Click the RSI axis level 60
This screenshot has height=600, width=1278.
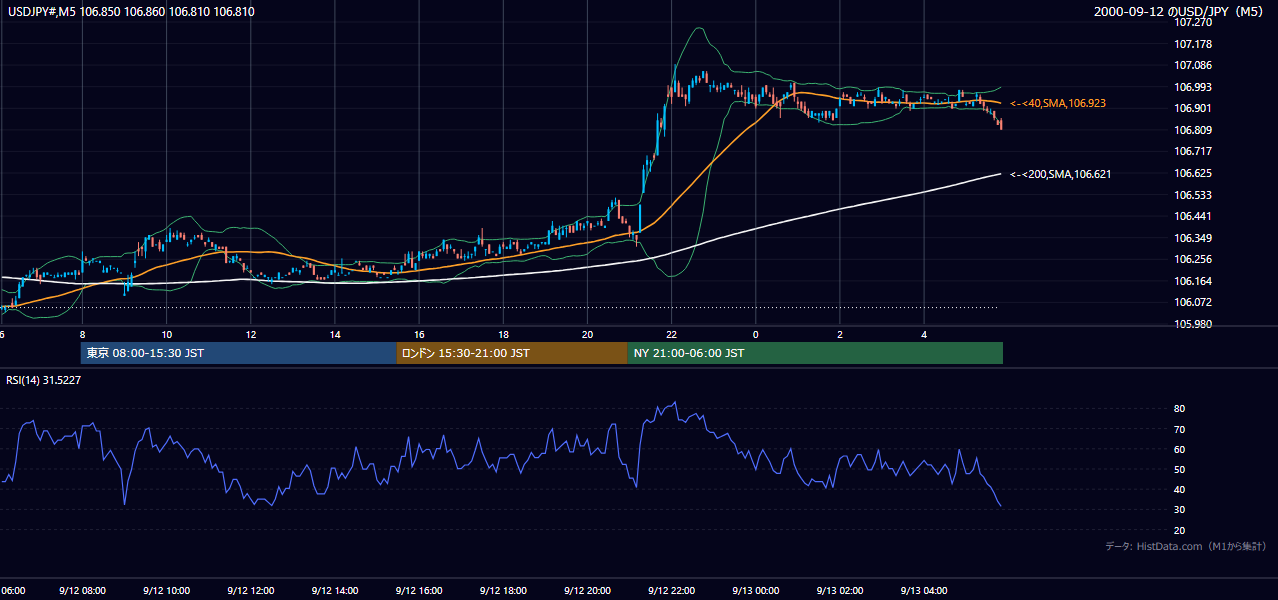[x=1180, y=449]
